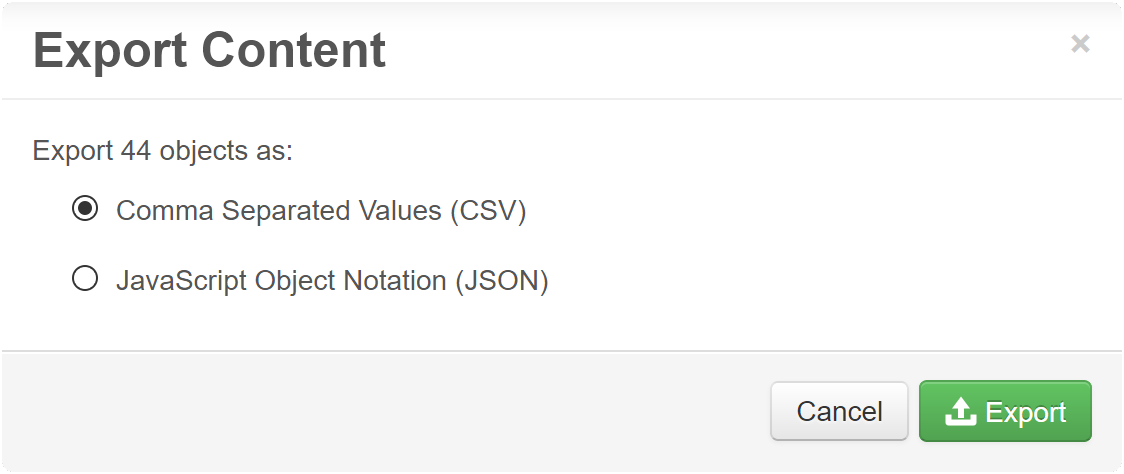Click the filled circle beside the CSV option
Screen dimensions: 1124x474
click(85, 210)
